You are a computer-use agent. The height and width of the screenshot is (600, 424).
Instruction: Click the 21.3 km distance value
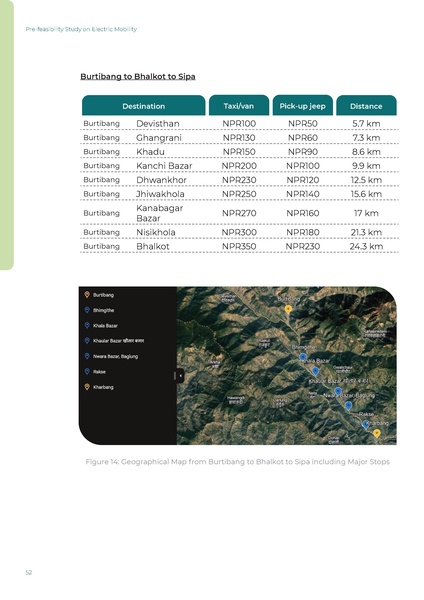(366, 232)
